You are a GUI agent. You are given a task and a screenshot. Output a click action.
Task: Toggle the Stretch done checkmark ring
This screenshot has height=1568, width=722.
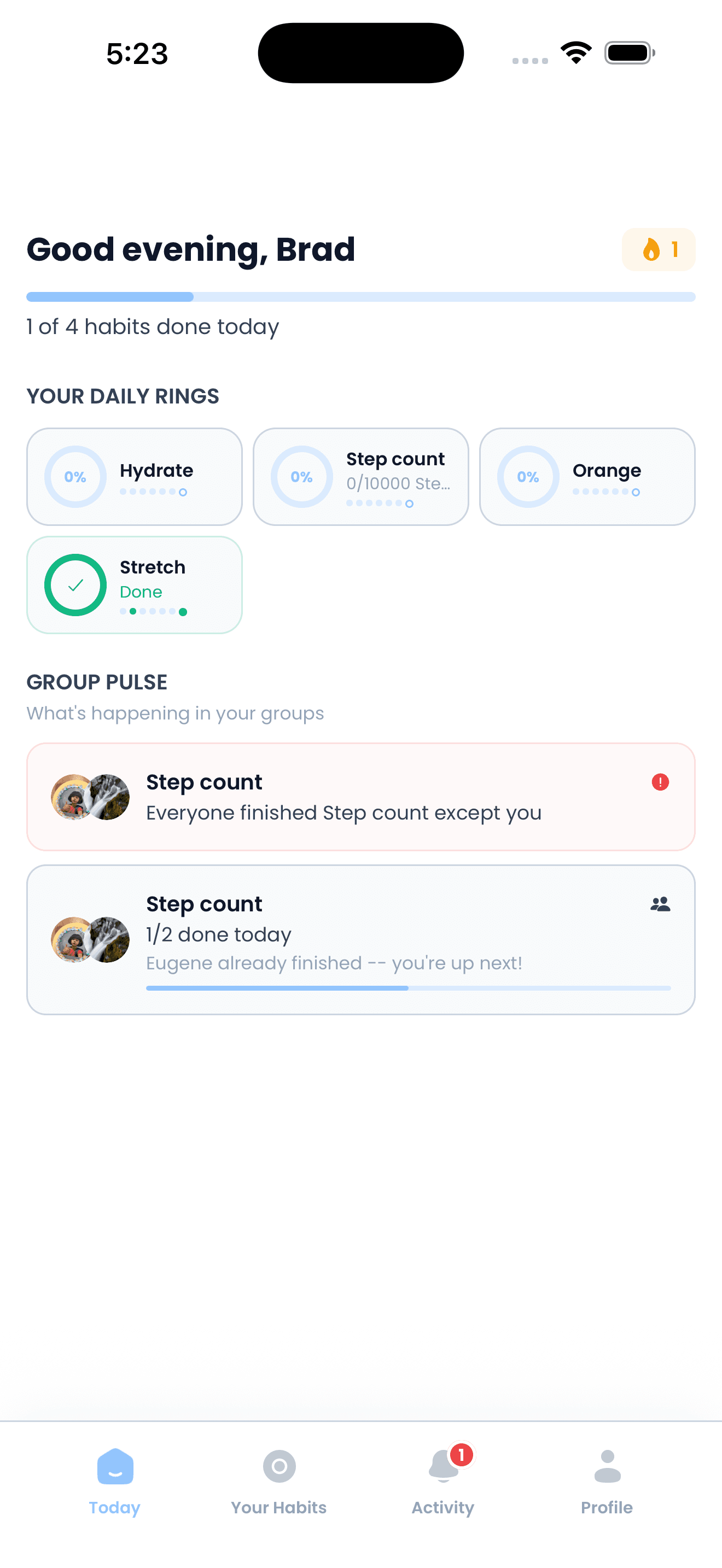coord(75,585)
